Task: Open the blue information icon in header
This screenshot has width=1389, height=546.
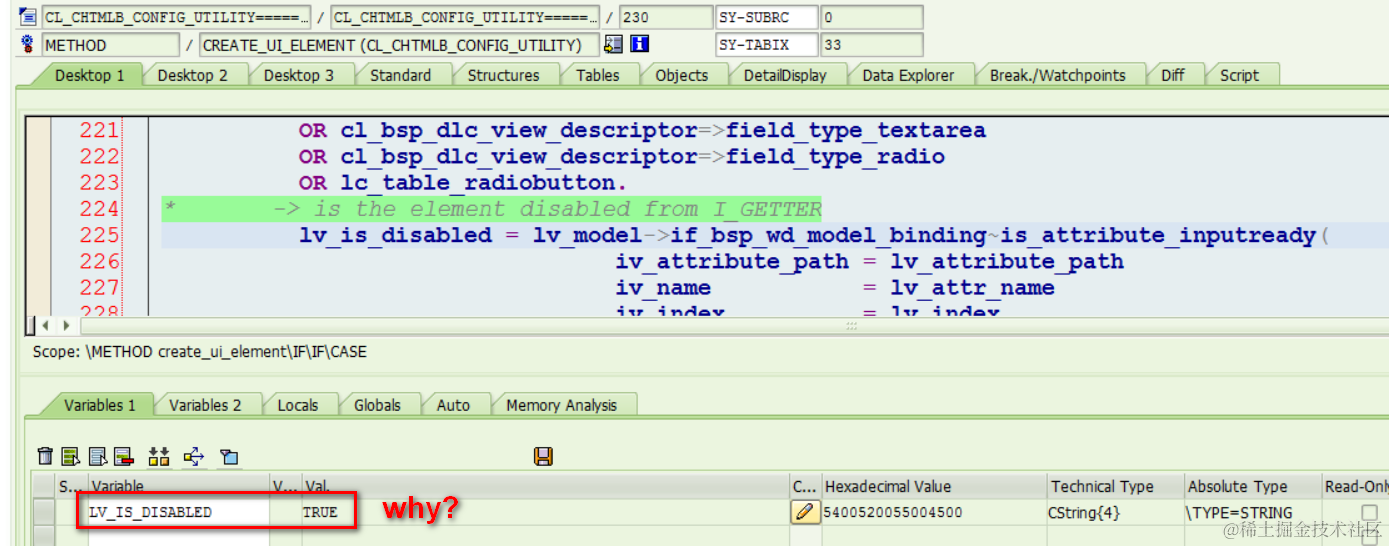Action: tap(640, 44)
